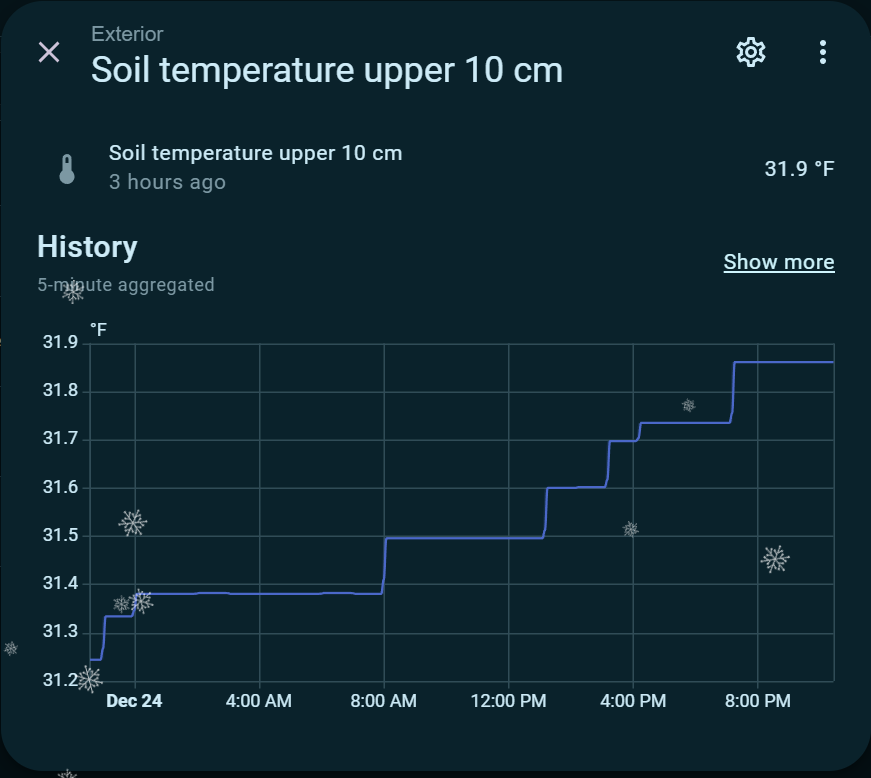The height and width of the screenshot is (778, 871).
Task: Click the graph step-up at 8:00 AM
Action: [x=385, y=565]
